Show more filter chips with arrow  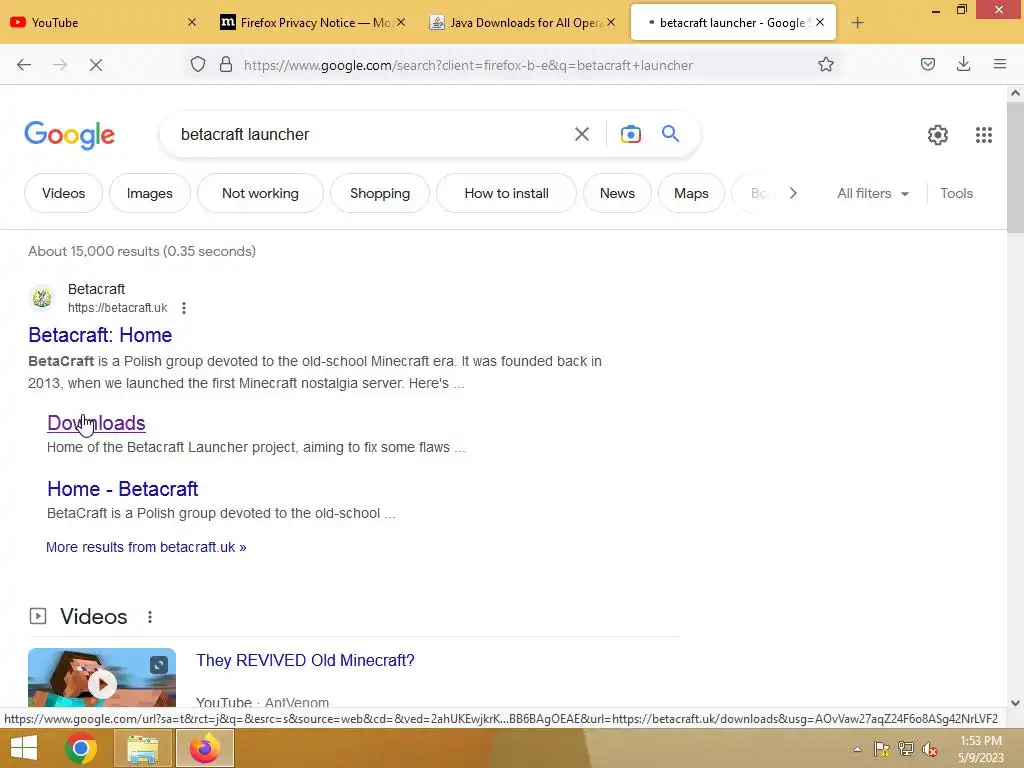(x=793, y=193)
